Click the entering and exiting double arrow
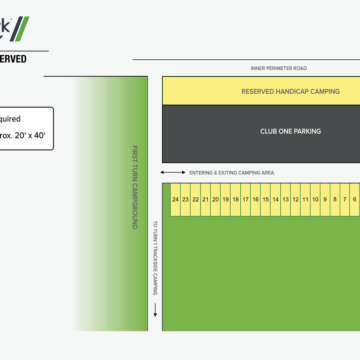 (173, 172)
